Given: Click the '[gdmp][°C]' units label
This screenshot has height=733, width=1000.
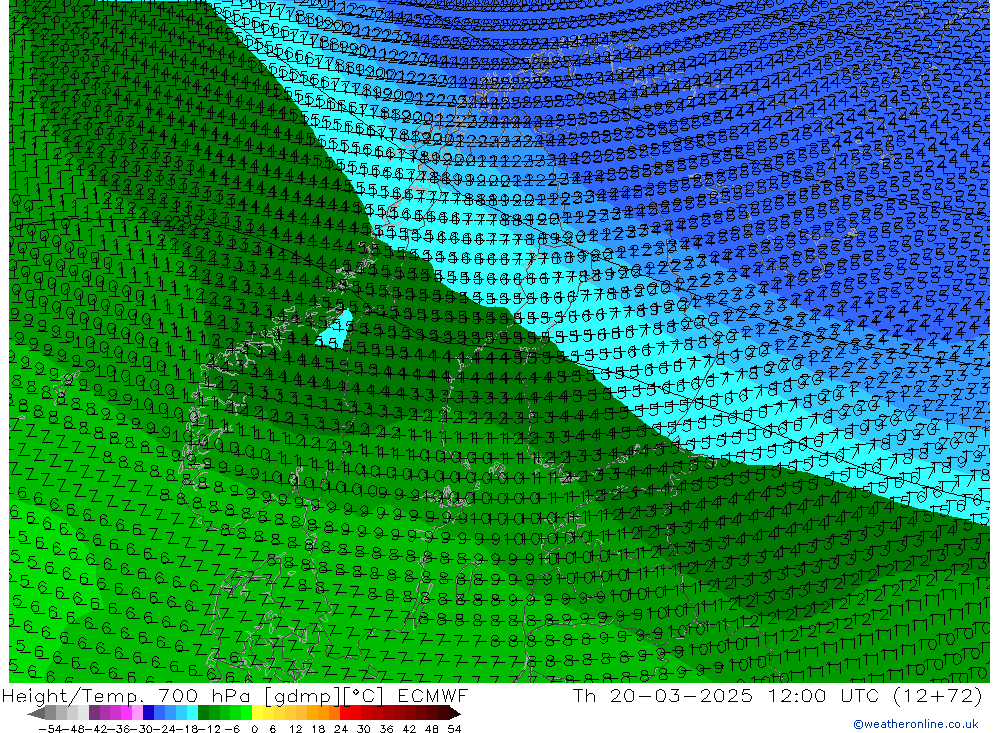Looking at the screenshot, I should coord(326,696).
